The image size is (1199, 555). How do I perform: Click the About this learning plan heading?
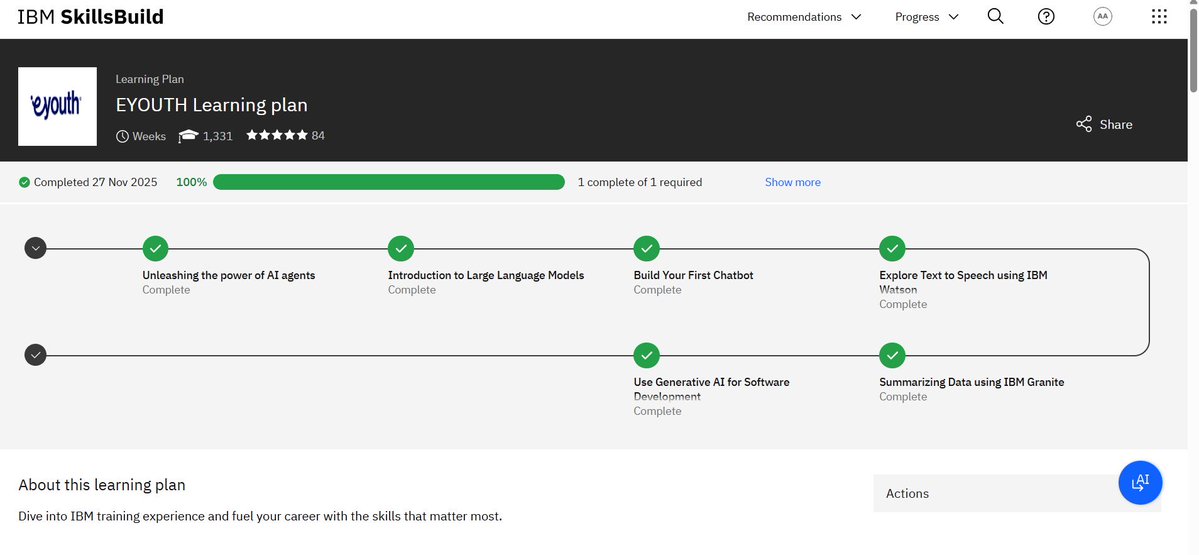coord(102,485)
